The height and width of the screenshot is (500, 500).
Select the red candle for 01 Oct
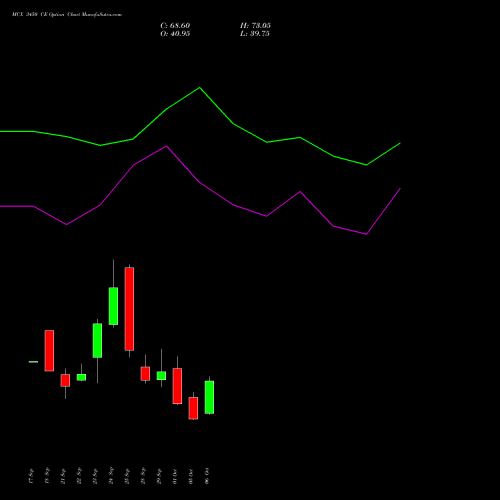click(x=177, y=386)
